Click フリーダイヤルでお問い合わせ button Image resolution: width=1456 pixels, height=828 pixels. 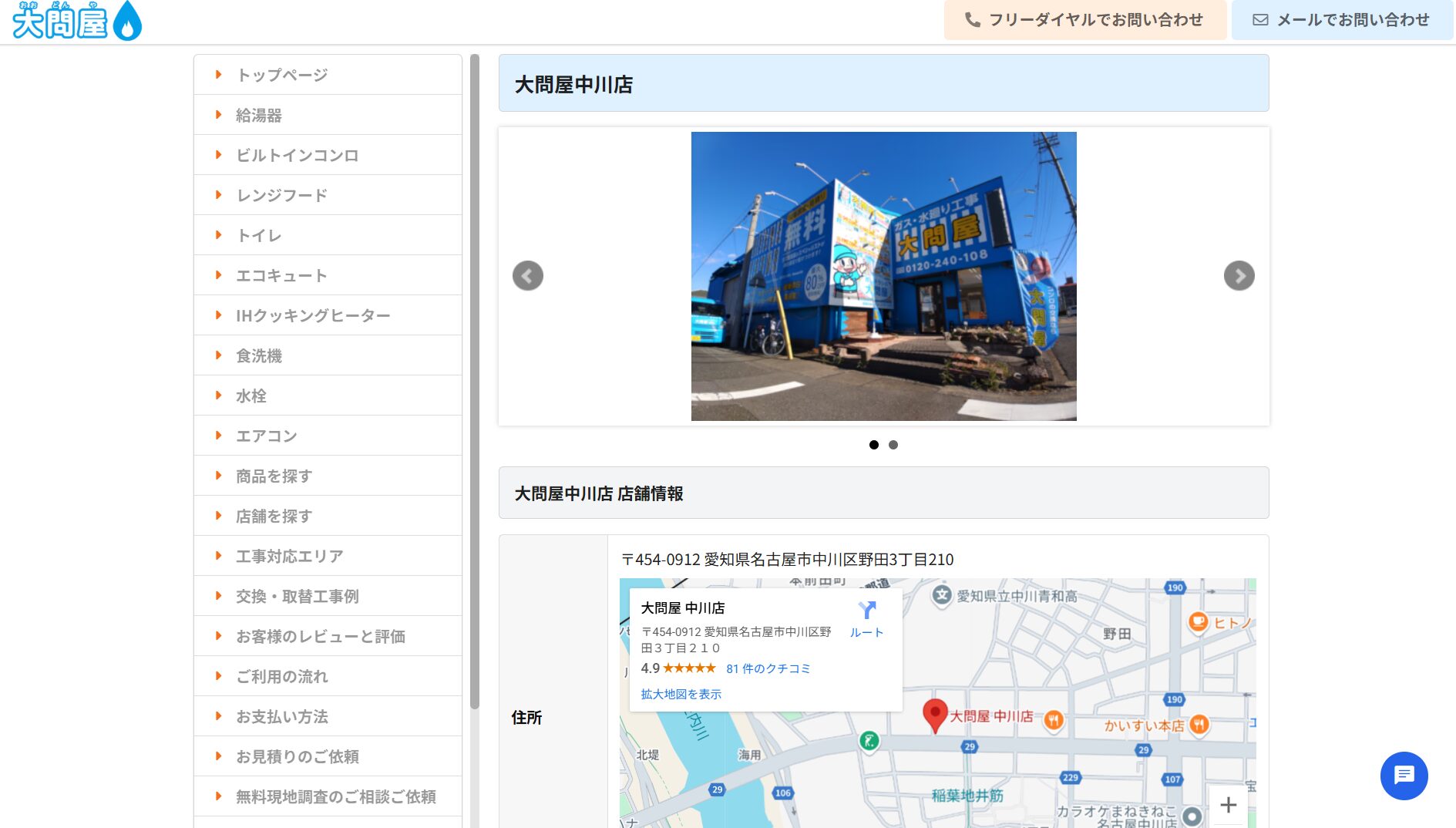pyautogui.click(x=1084, y=20)
